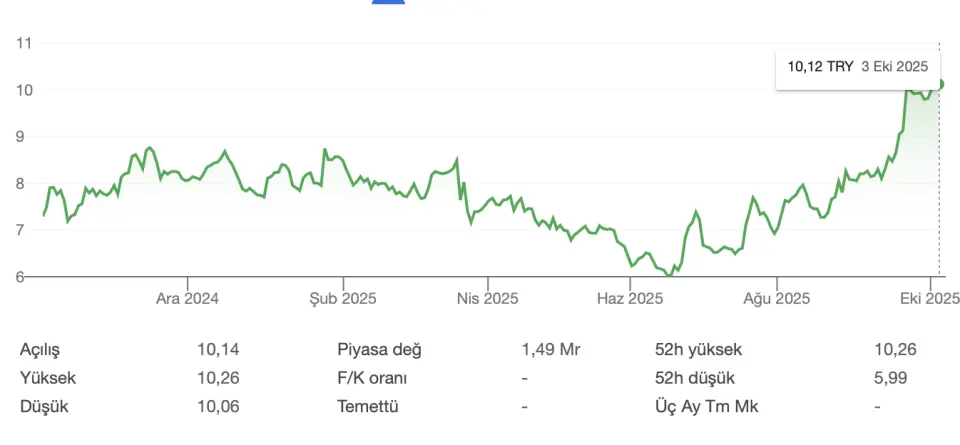Click the Nis 2025 axis label

pos(487,299)
